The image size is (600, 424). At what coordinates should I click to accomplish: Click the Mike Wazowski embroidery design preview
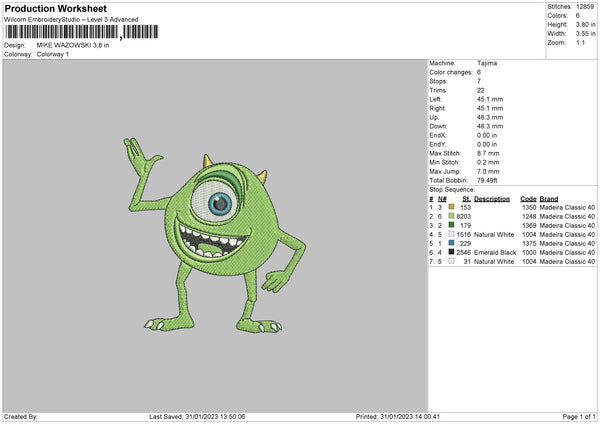point(214,230)
